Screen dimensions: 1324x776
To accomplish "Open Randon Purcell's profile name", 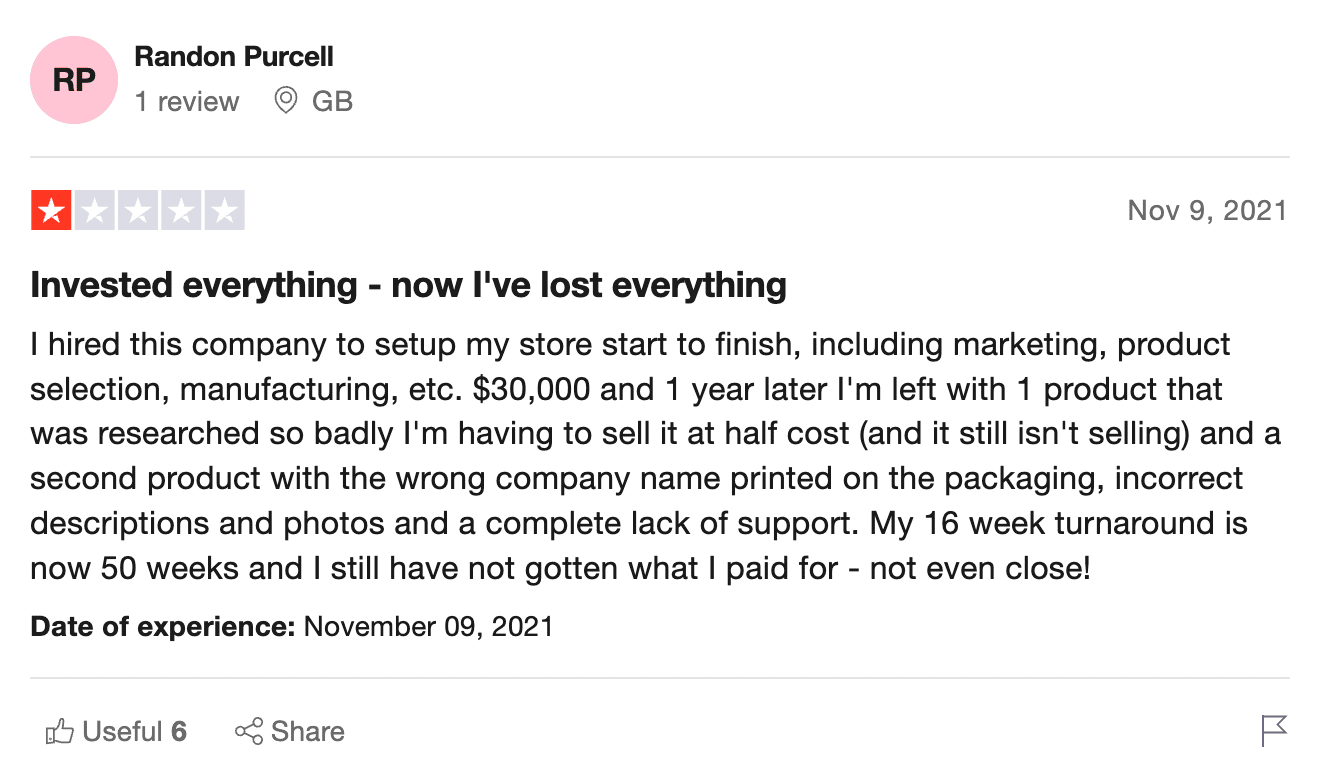I will 234,57.
